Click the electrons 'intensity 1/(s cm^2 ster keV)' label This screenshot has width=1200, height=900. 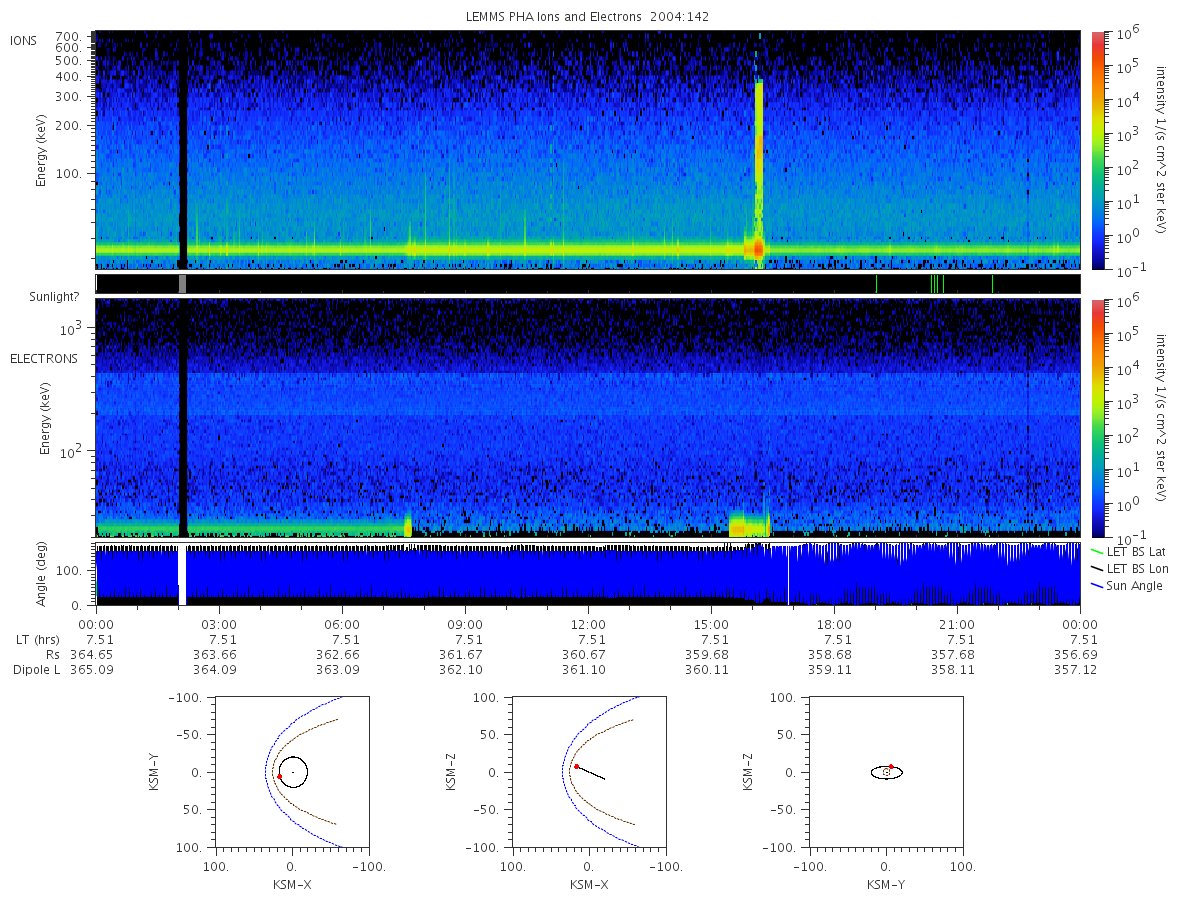coord(1162,417)
